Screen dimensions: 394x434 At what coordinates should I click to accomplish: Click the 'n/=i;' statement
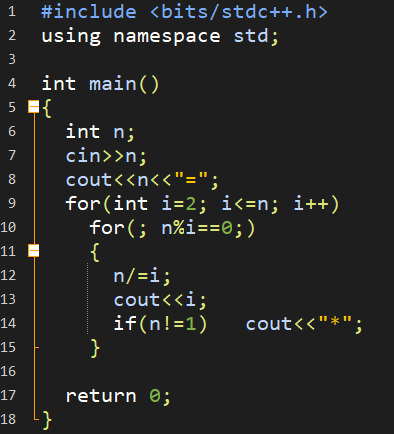(142, 276)
